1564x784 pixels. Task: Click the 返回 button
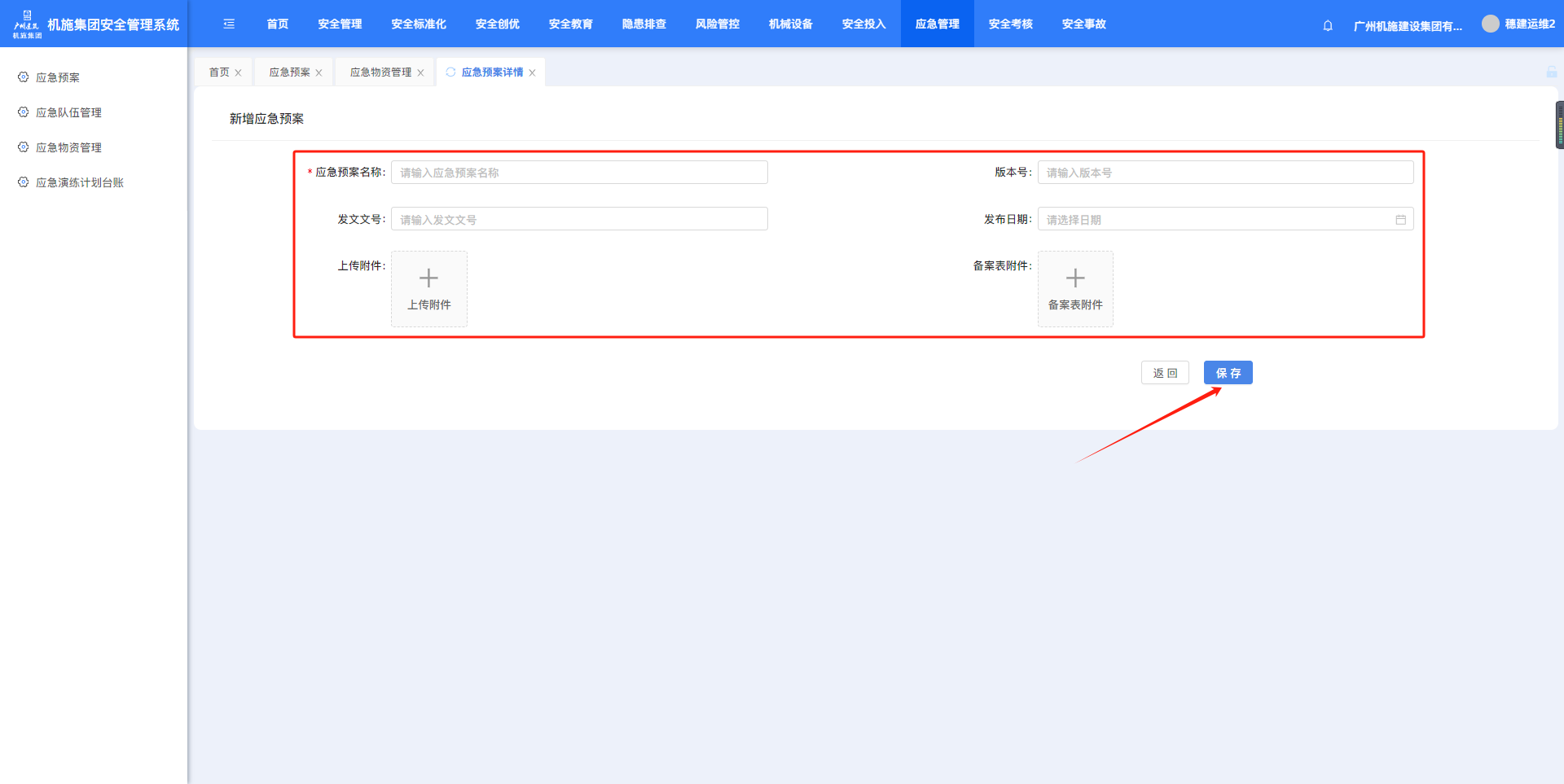point(1165,373)
